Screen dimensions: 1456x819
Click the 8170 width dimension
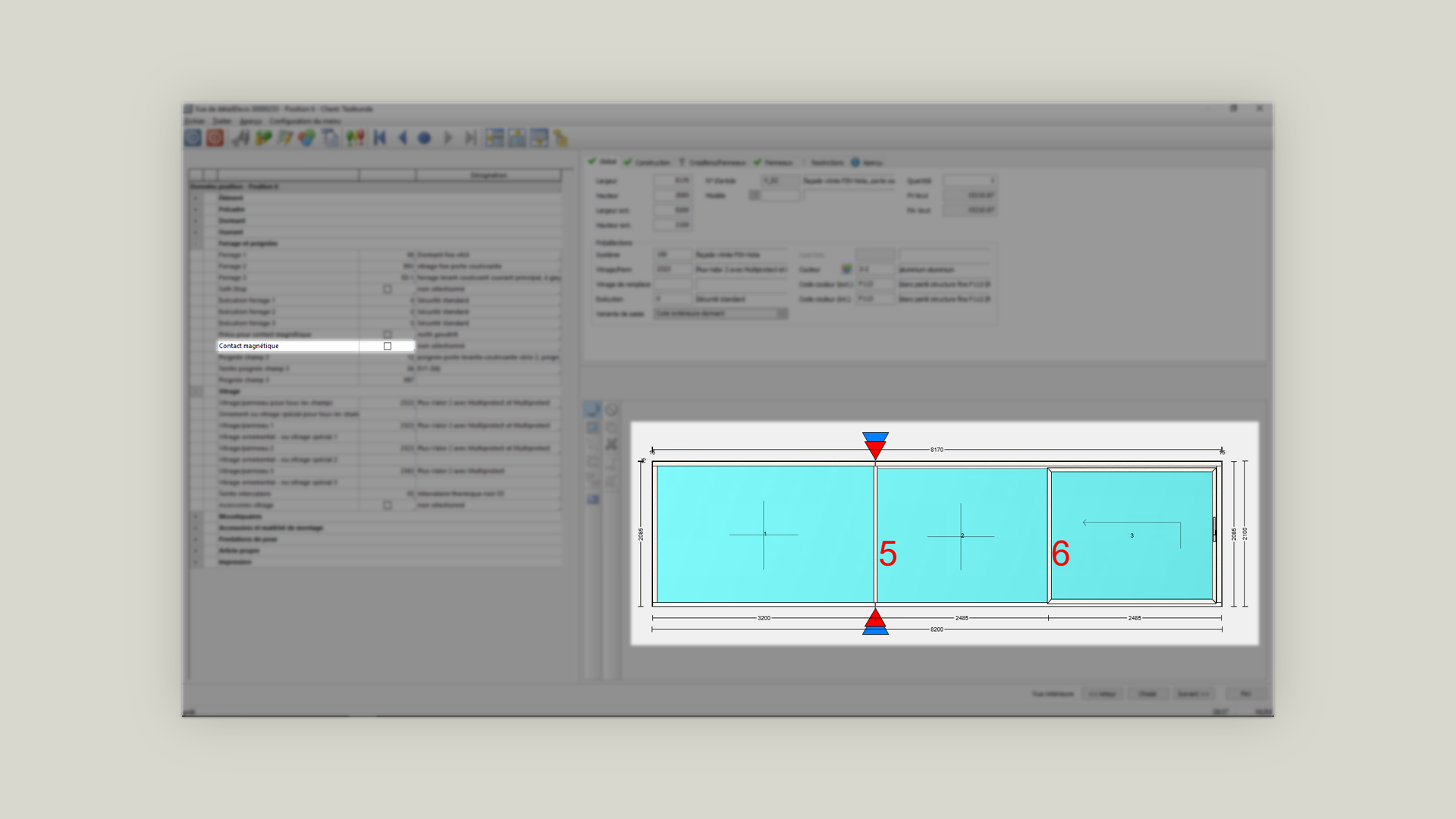(937, 450)
